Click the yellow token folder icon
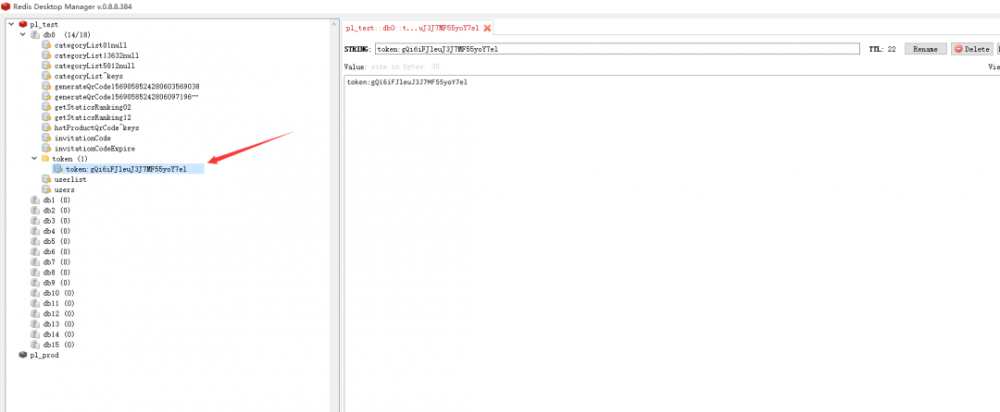The image size is (1000, 412). pos(45,158)
